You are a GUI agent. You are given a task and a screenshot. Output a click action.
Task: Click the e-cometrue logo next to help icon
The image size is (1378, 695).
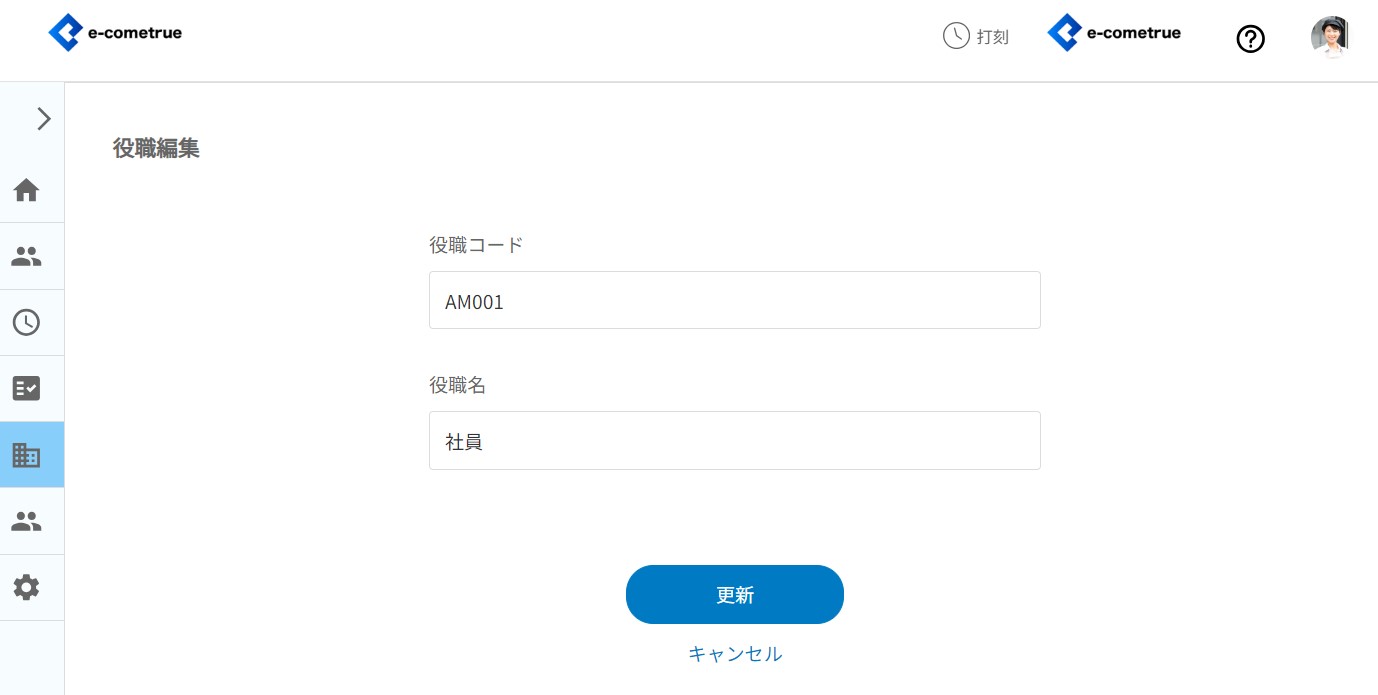point(1114,33)
